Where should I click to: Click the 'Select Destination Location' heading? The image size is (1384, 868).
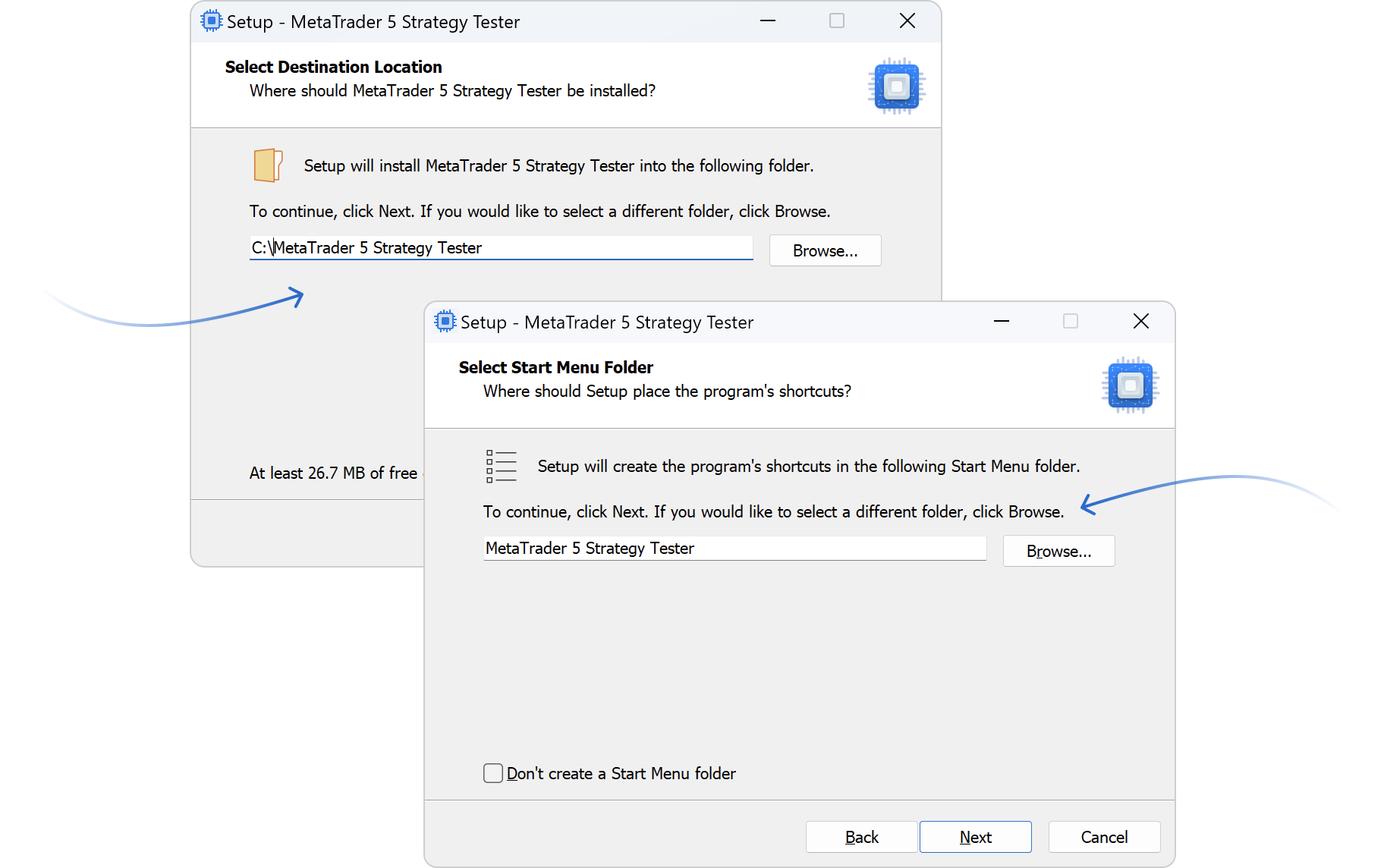coord(333,67)
